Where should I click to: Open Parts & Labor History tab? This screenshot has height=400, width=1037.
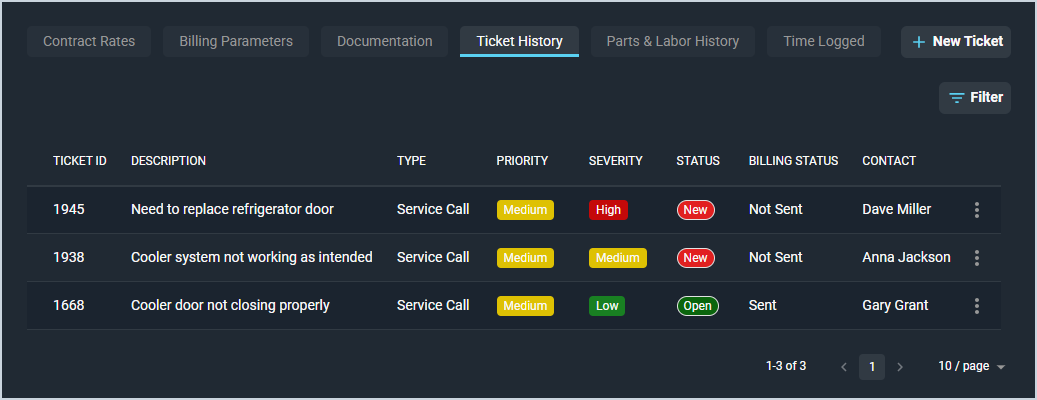tap(672, 42)
